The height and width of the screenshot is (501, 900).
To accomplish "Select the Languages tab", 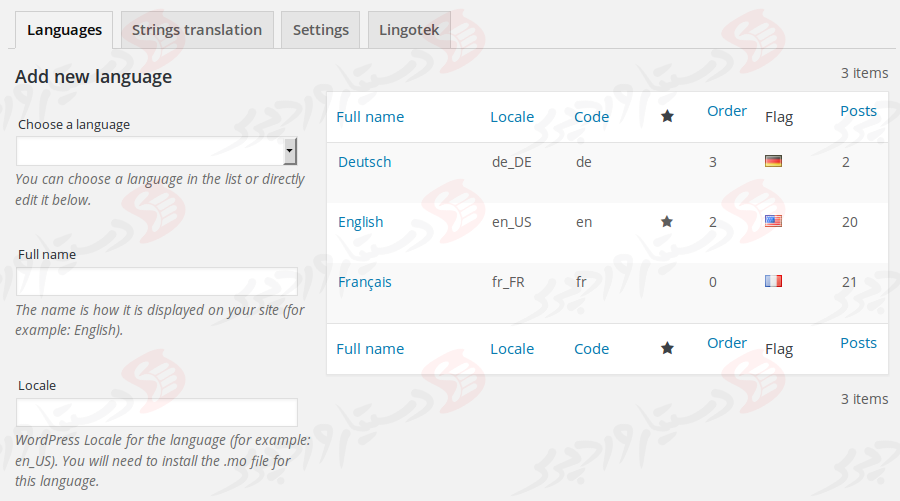I will click(64, 30).
